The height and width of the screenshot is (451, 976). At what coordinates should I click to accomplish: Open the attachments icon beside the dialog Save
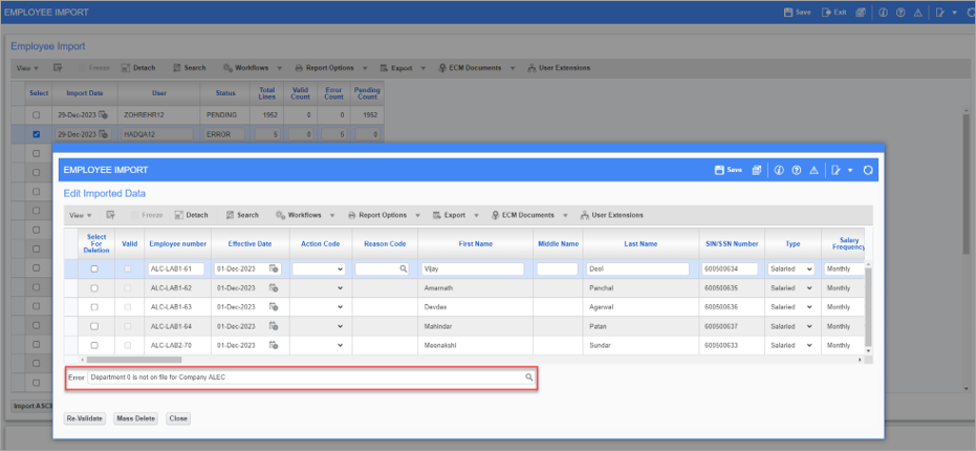tap(757, 170)
